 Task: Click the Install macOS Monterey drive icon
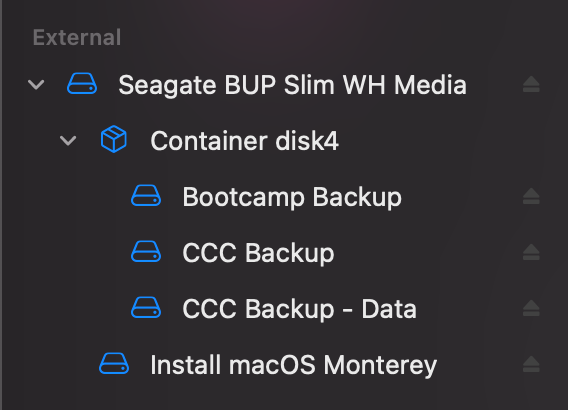(114, 363)
